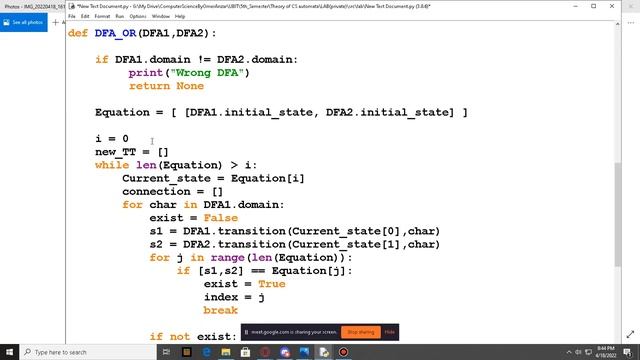640x360 pixels.
Task: Open the Microsoft Edge taskbar icon
Action: 207,352
